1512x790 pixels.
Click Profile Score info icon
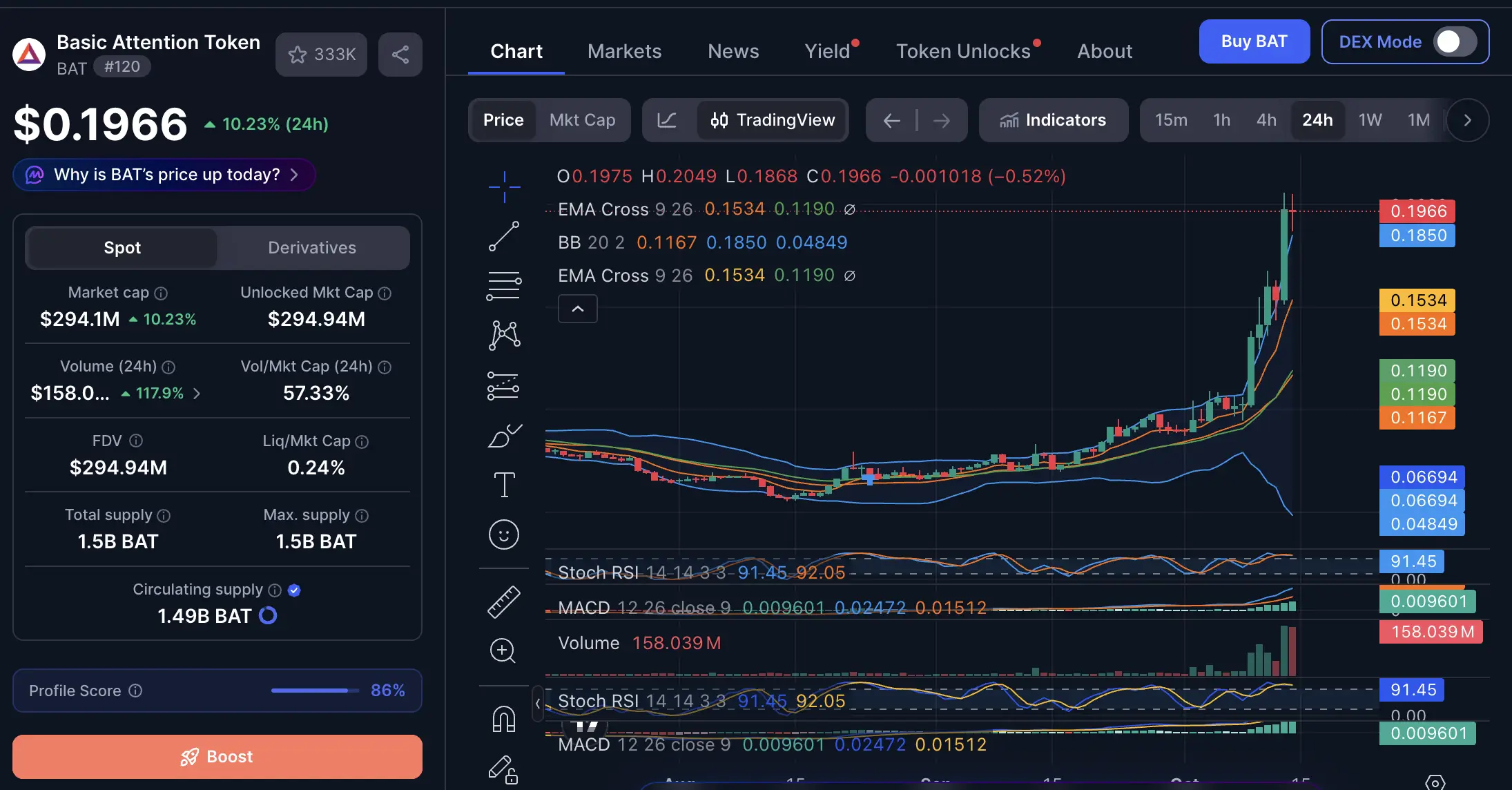tap(135, 691)
